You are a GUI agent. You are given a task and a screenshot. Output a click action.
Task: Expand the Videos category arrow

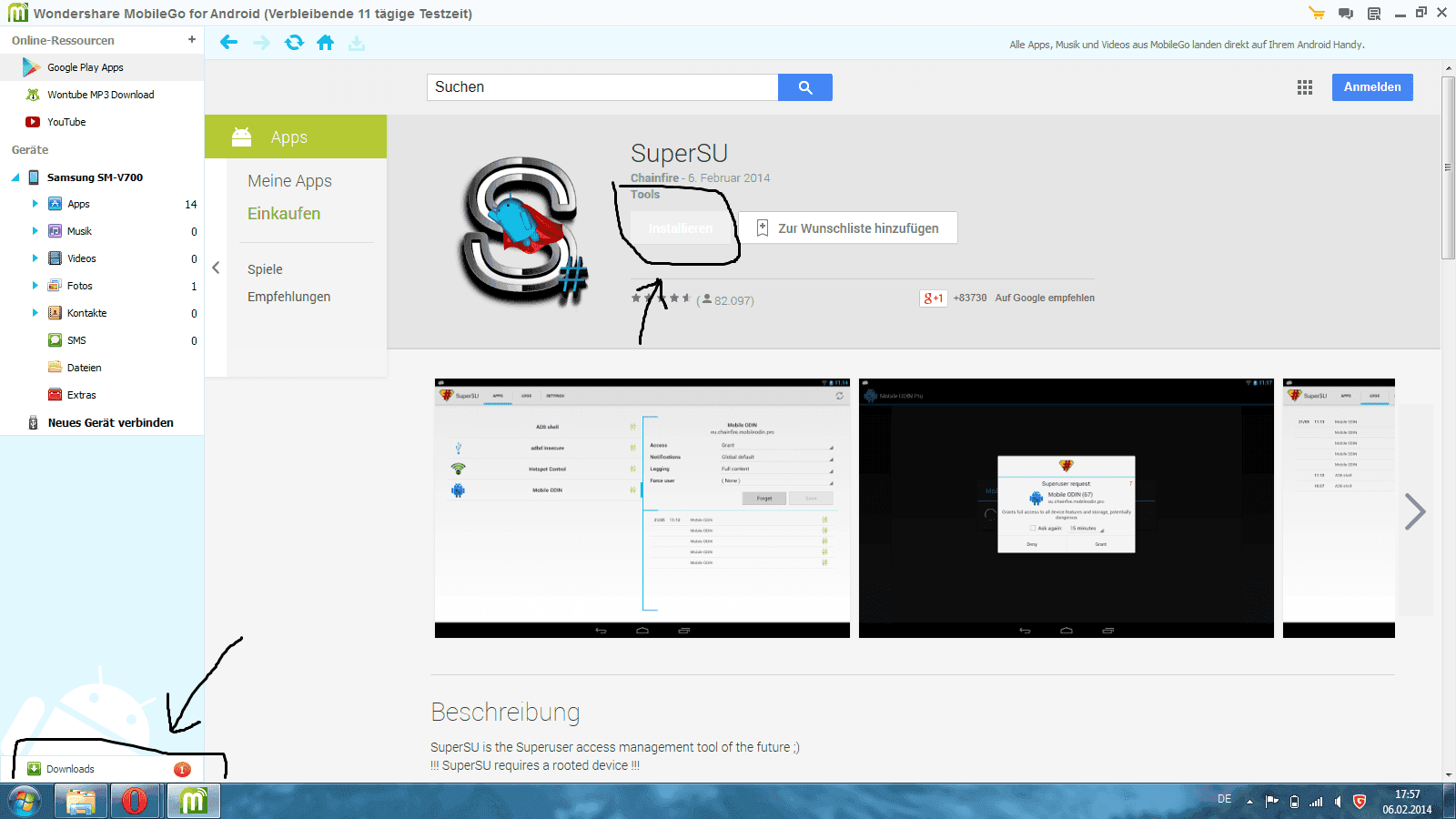point(35,258)
